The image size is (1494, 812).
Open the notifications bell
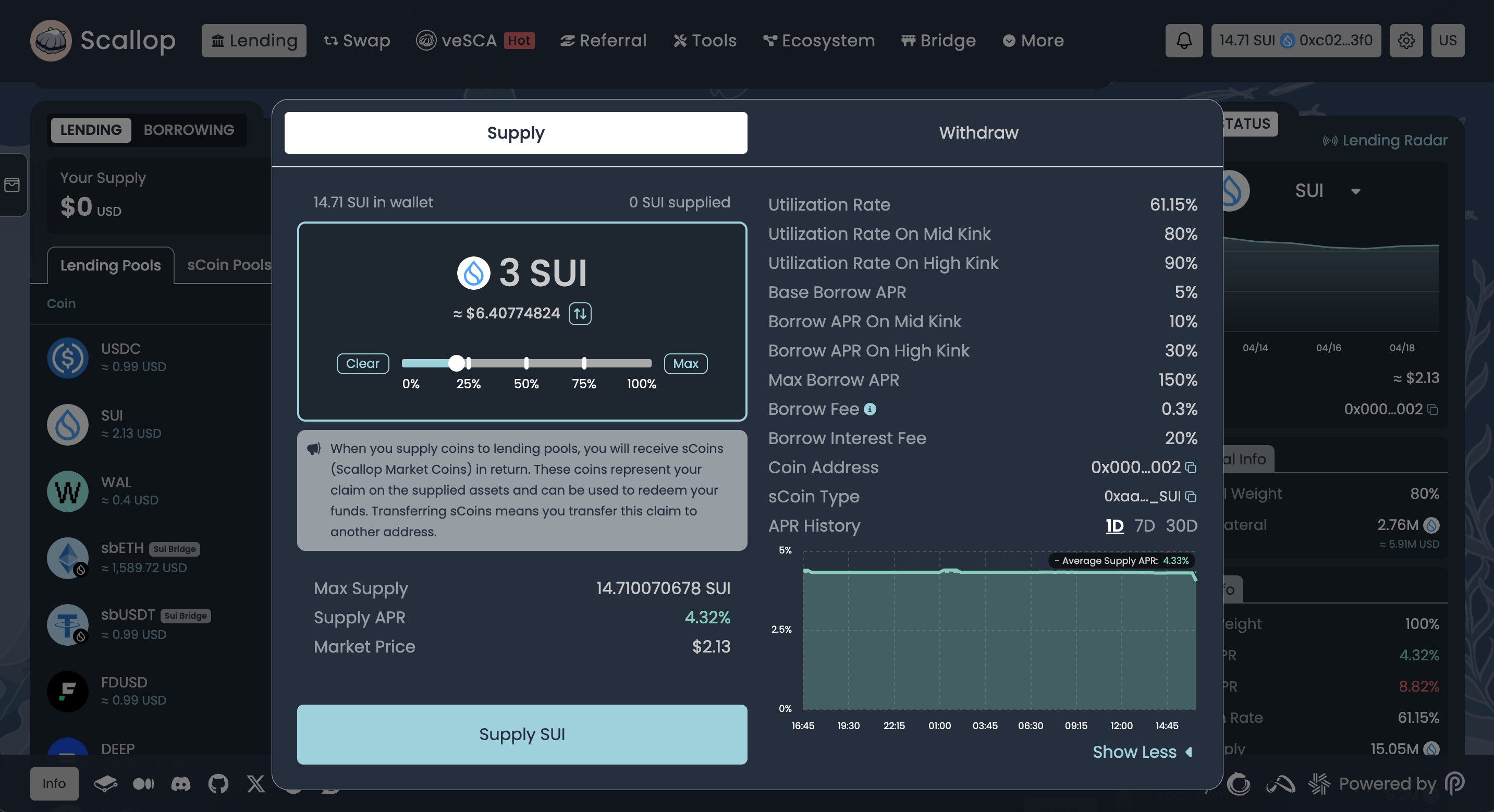pos(1184,41)
